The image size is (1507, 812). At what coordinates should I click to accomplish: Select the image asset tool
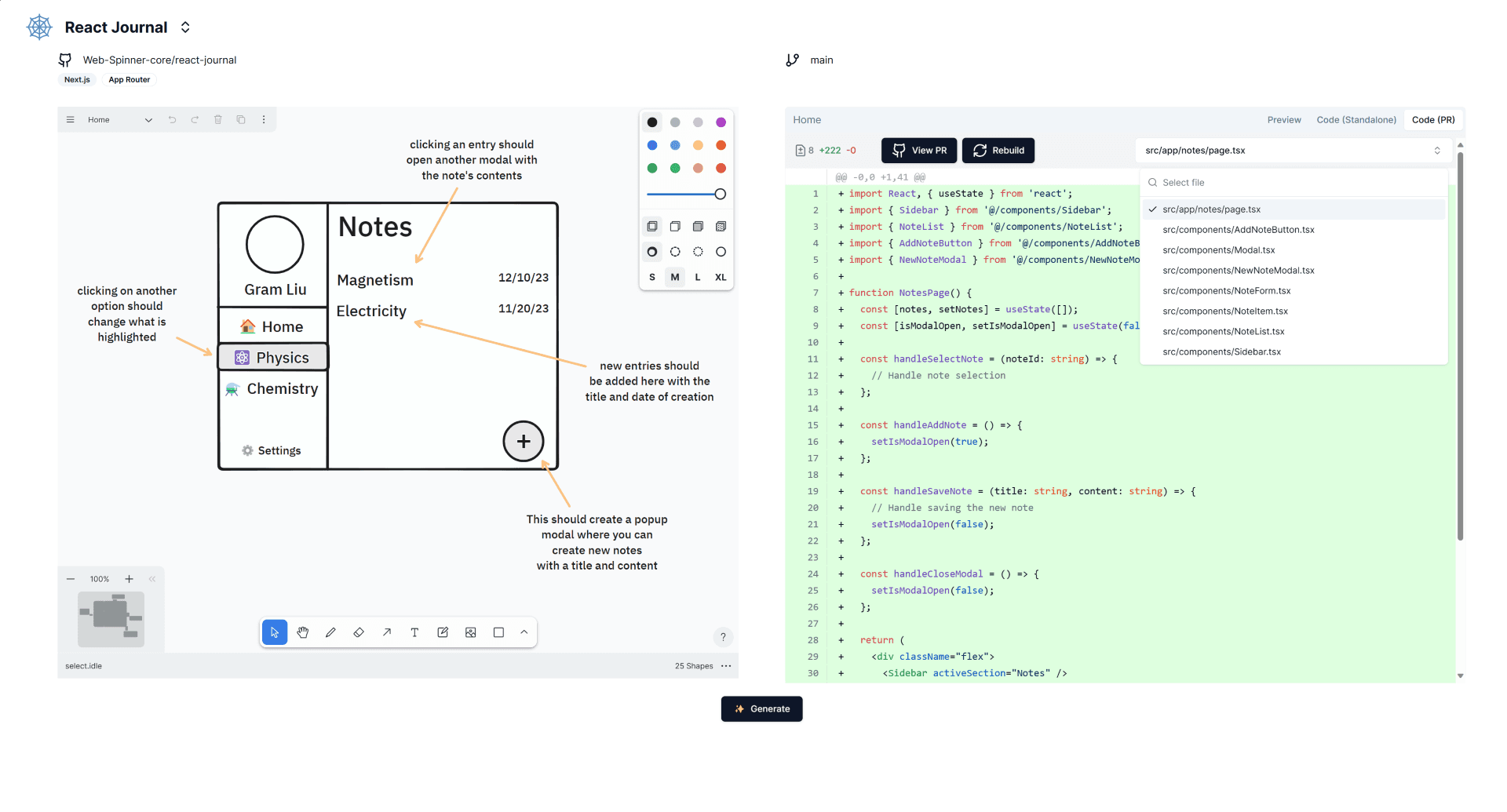(x=471, y=632)
